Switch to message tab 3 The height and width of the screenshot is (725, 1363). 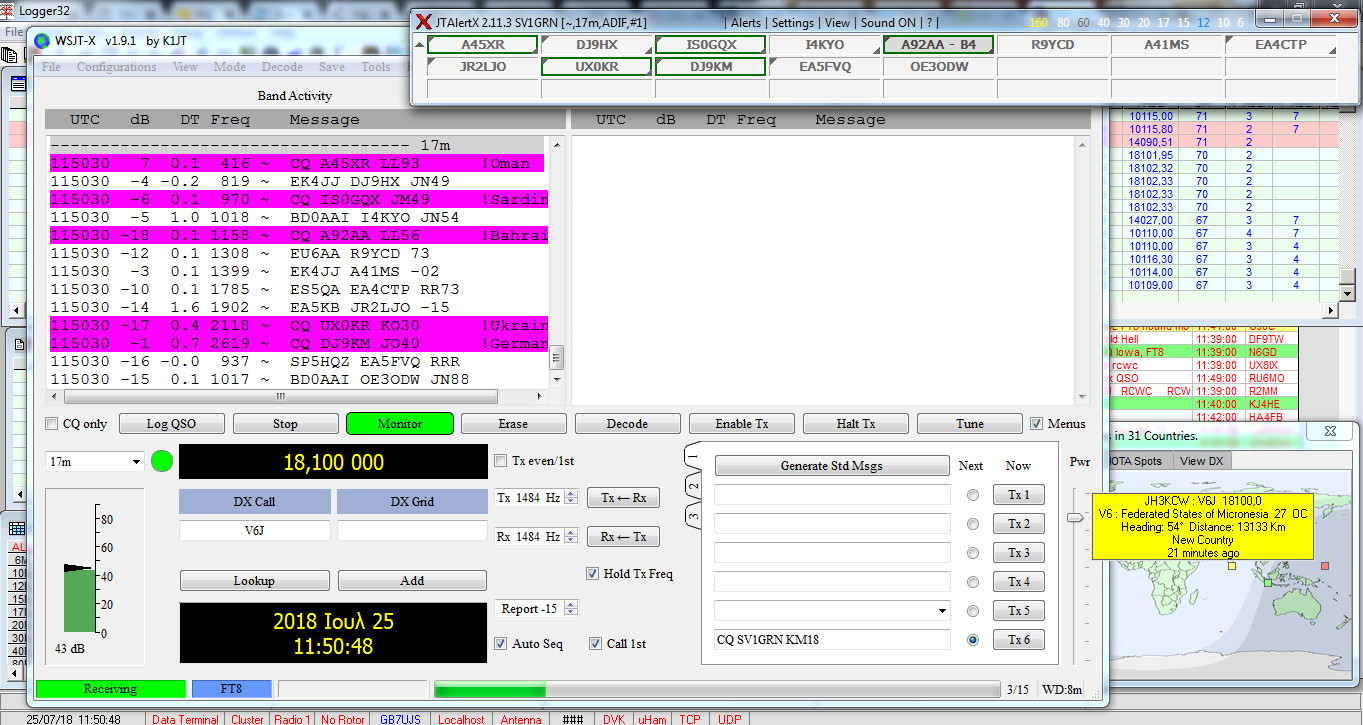point(693,516)
